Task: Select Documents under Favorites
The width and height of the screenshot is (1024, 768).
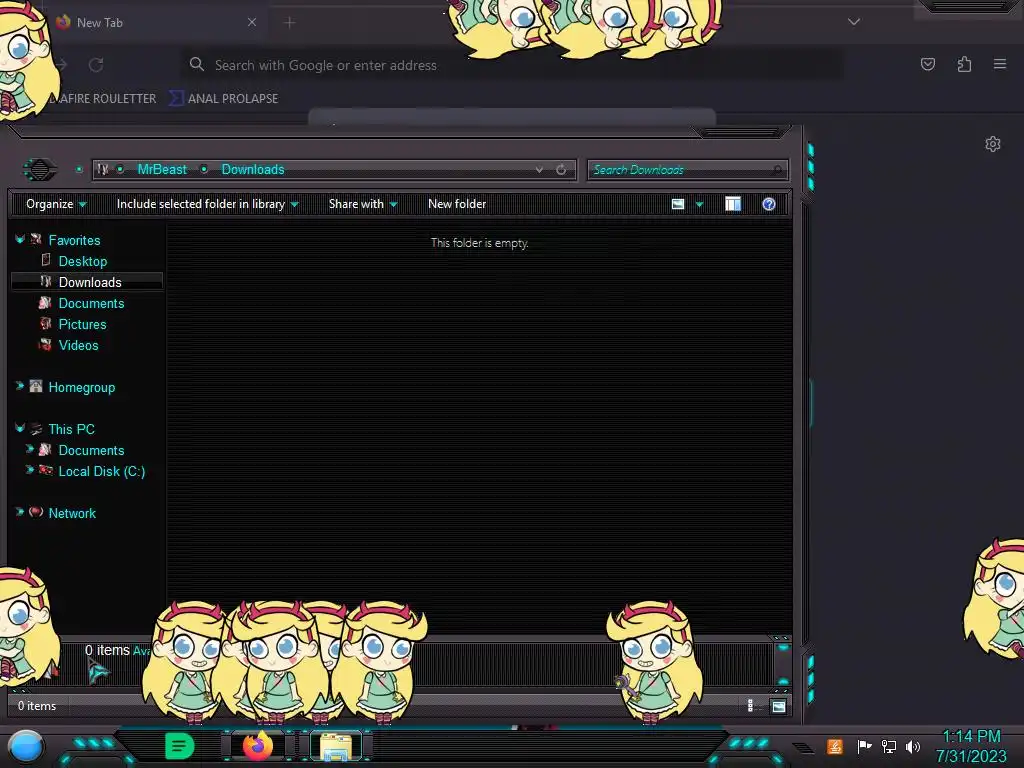Action: [91, 303]
